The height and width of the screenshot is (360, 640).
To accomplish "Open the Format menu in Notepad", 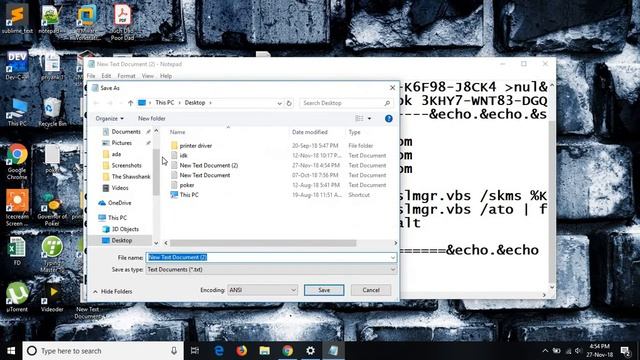I will pos(127,76).
